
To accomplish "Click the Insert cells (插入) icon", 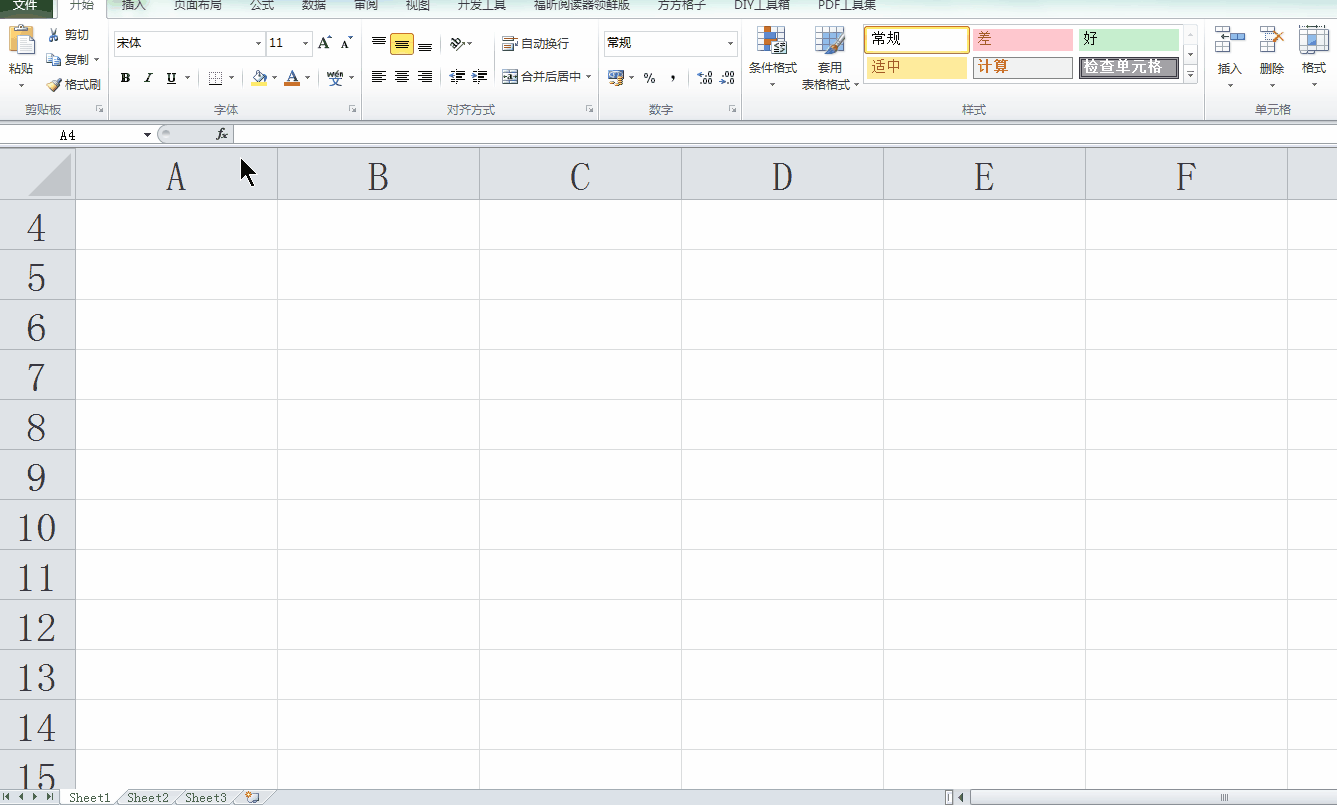I will coord(1229,40).
